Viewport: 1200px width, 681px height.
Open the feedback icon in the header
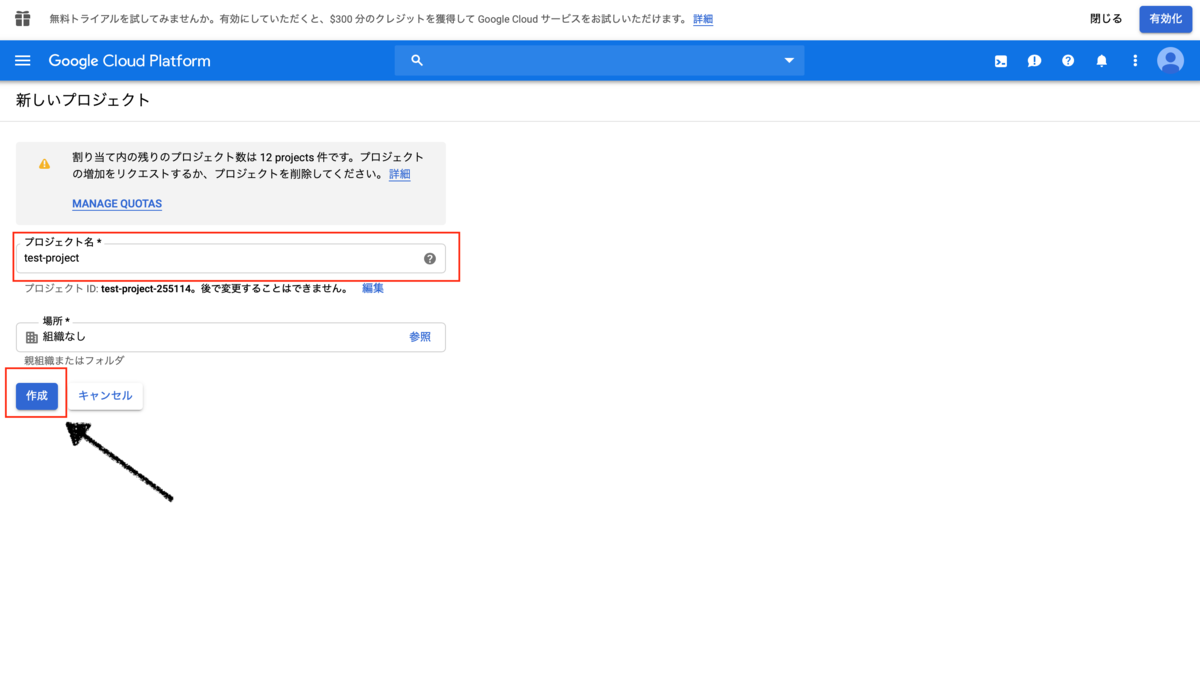(1034, 61)
